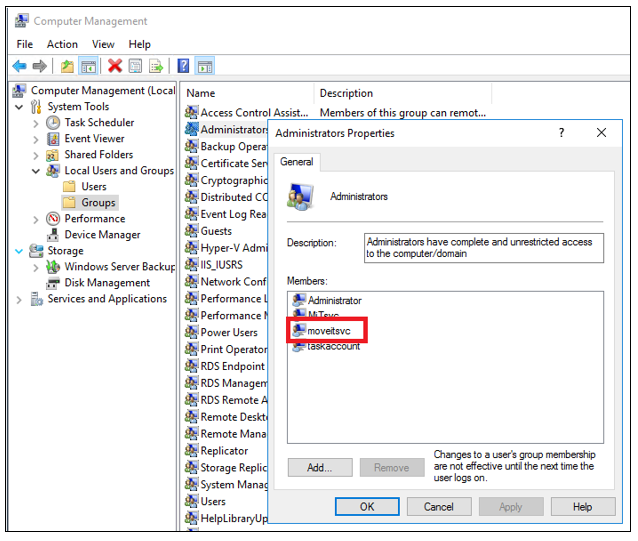Open the View menu
Image resolution: width=638 pixels, height=541 pixels.
point(103,44)
